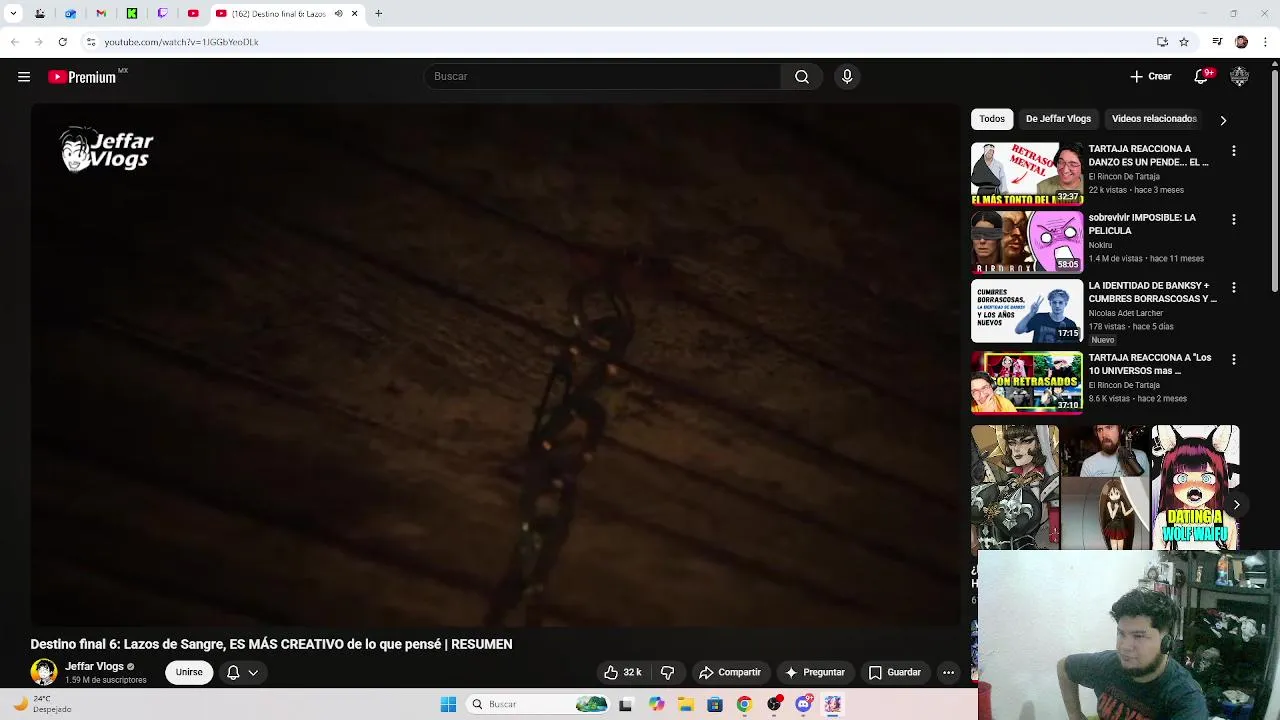Screen dimensions: 1280x720
Task: Click the browser address bar URL
Action: tap(181, 42)
